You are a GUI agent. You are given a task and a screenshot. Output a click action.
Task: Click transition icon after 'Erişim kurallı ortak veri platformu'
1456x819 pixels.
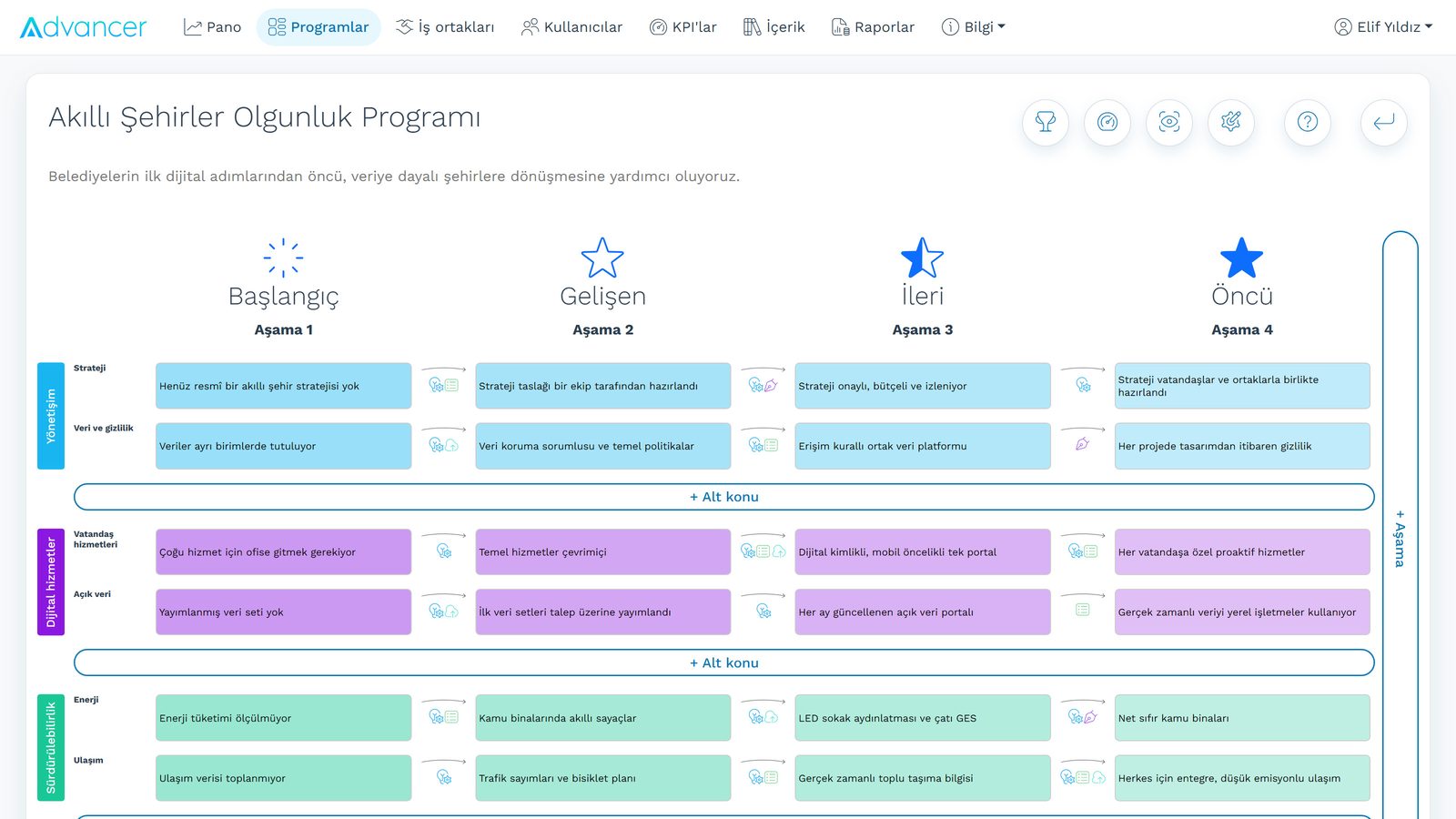(1082, 445)
